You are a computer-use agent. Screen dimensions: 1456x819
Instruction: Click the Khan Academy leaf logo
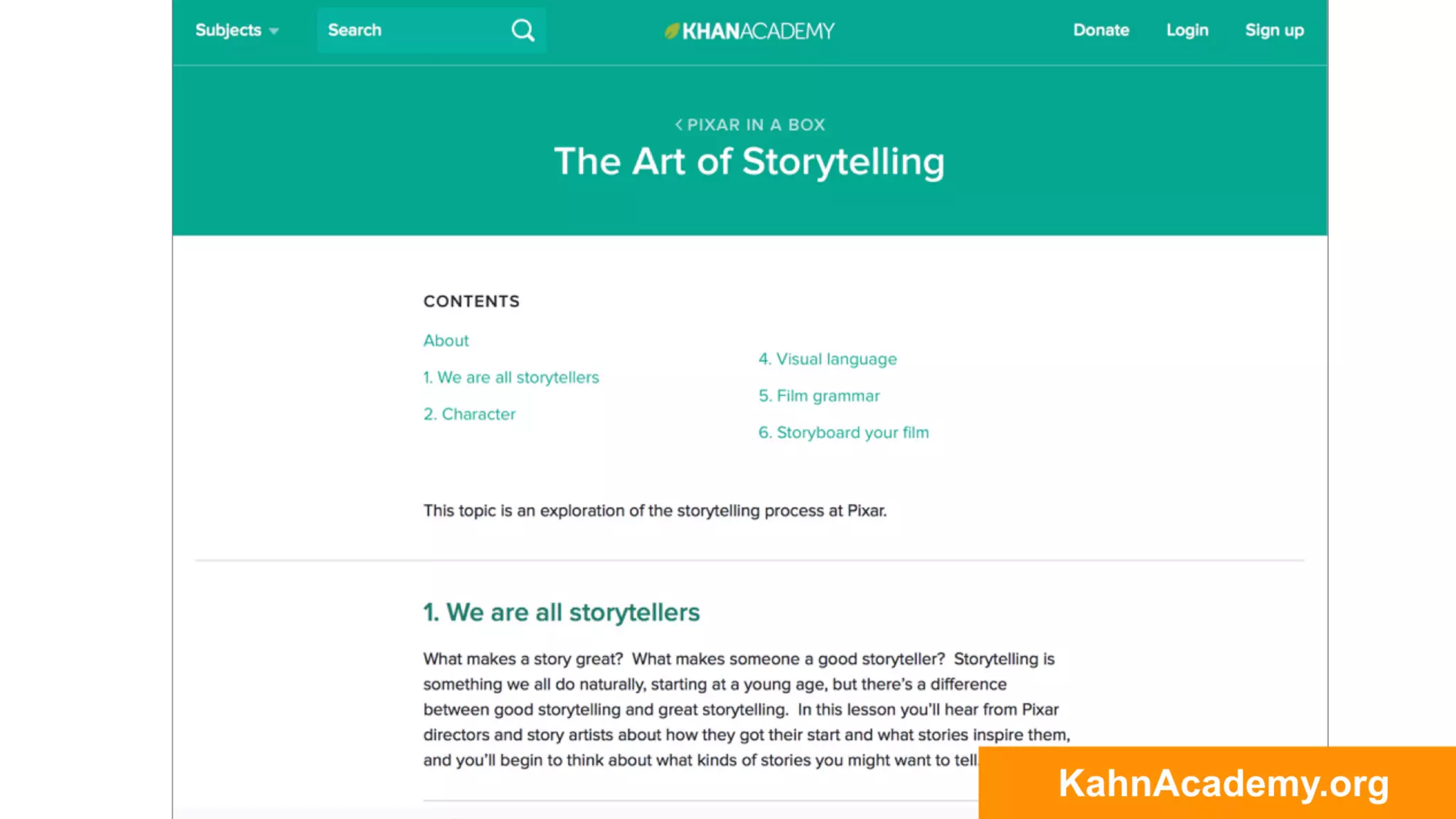click(671, 31)
